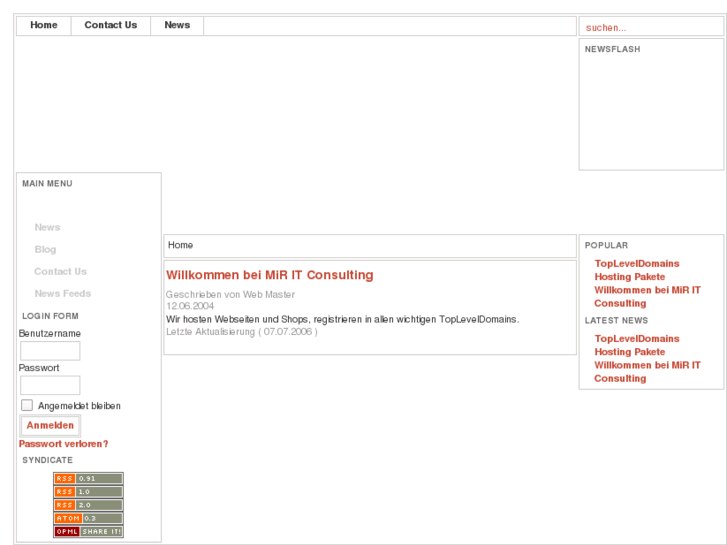Click the NEWSFLASH heading
The image size is (727, 545).
coord(612,49)
